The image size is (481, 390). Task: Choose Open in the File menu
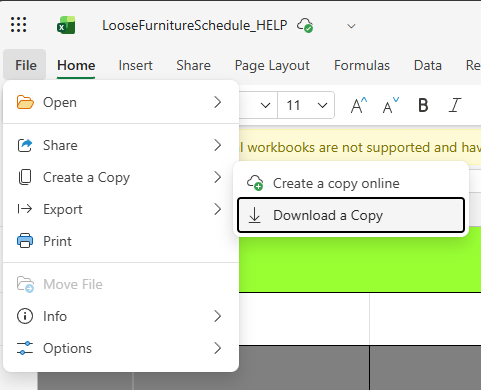tap(121, 102)
